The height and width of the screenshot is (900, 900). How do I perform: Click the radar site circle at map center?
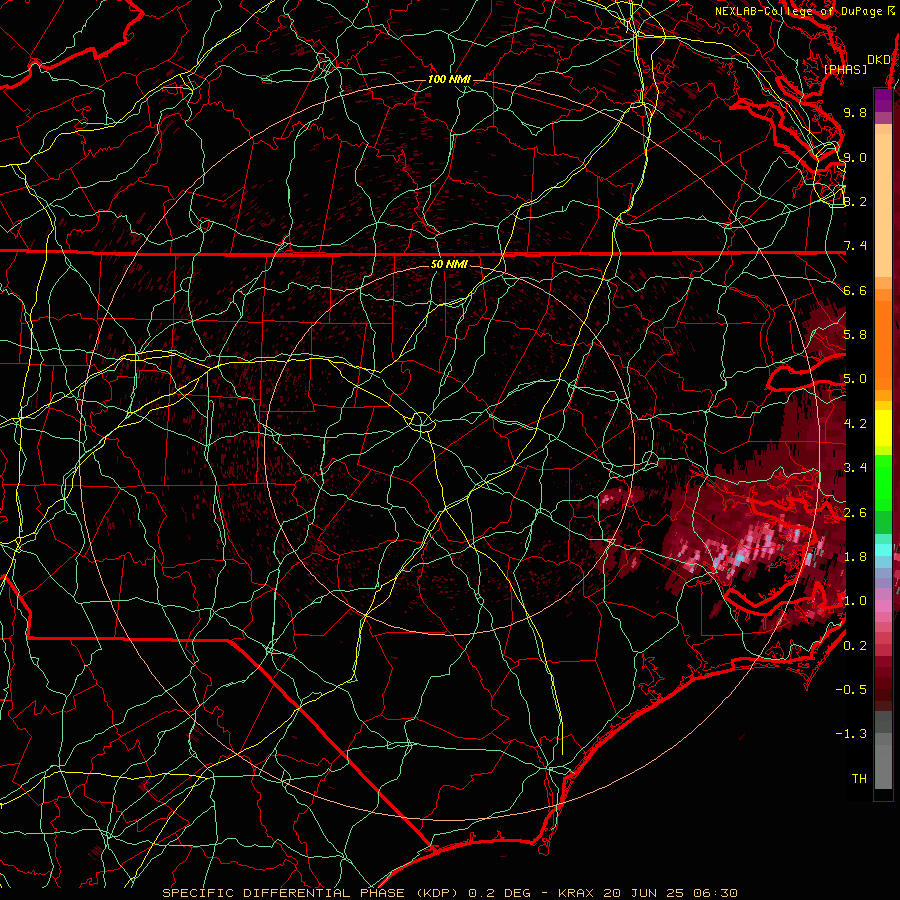click(421, 422)
